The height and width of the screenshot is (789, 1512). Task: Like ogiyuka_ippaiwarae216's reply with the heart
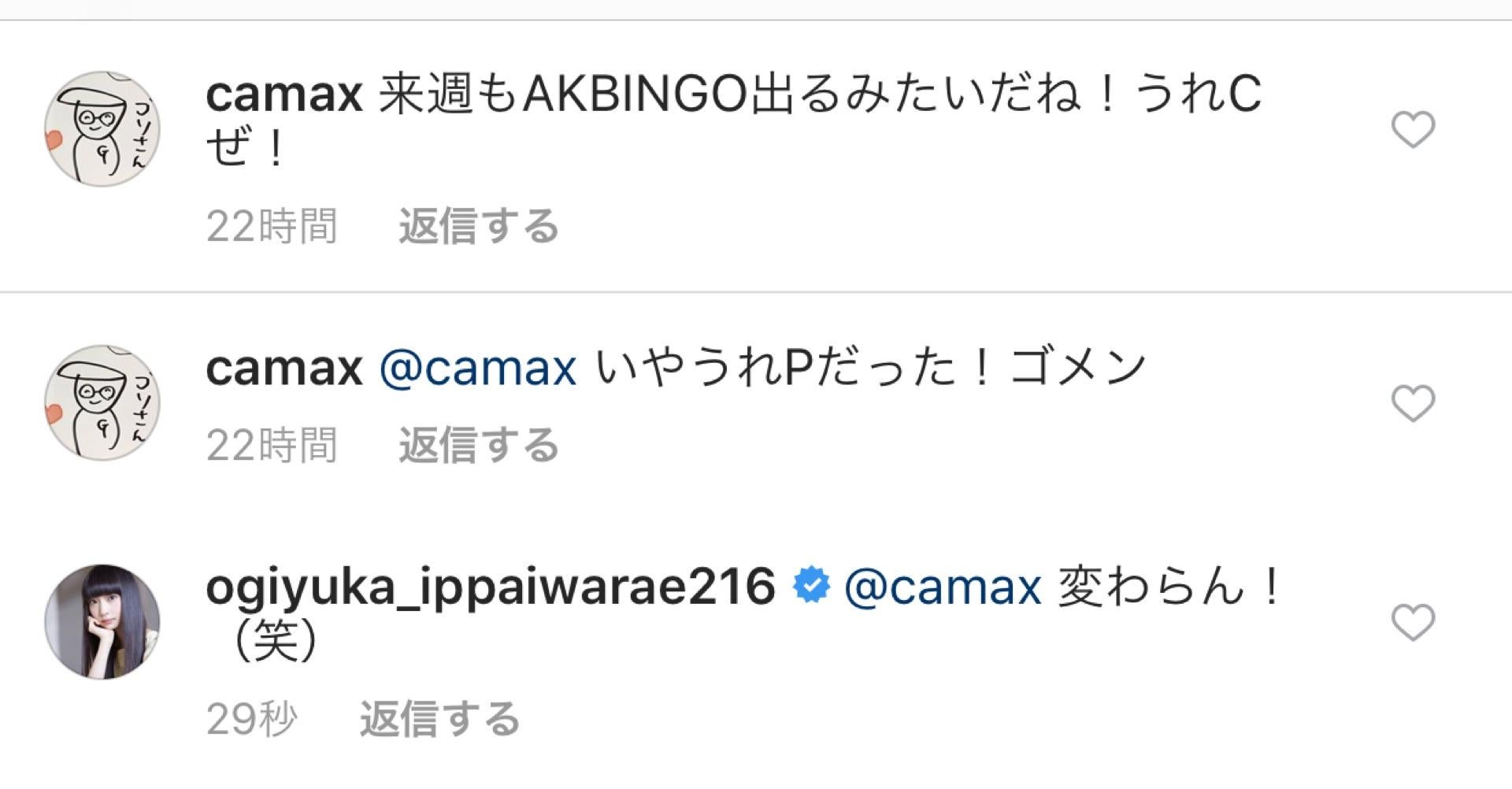pyautogui.click(x=1414, y=622)
